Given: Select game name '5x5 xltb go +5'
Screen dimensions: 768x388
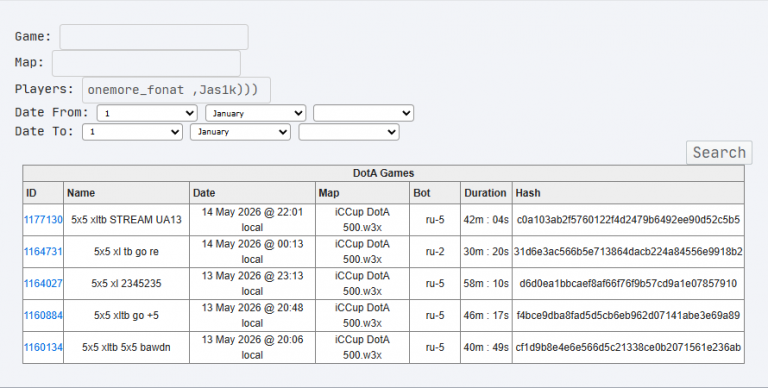Looking at the screenshot, I should pyautogui.click(x=126, y=315).
